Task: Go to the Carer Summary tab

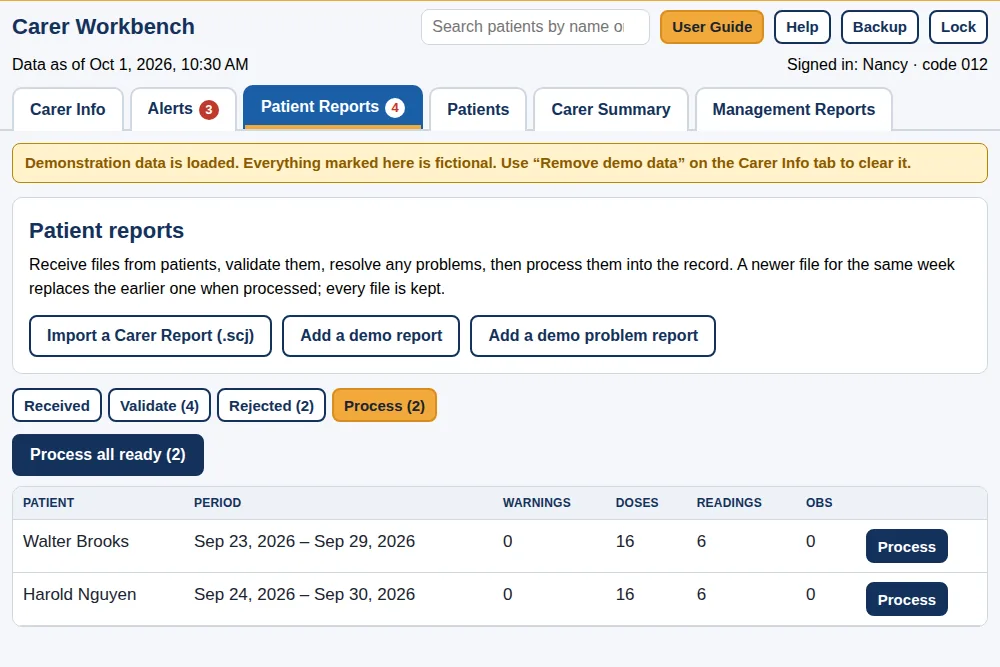Action: [611, 109]
